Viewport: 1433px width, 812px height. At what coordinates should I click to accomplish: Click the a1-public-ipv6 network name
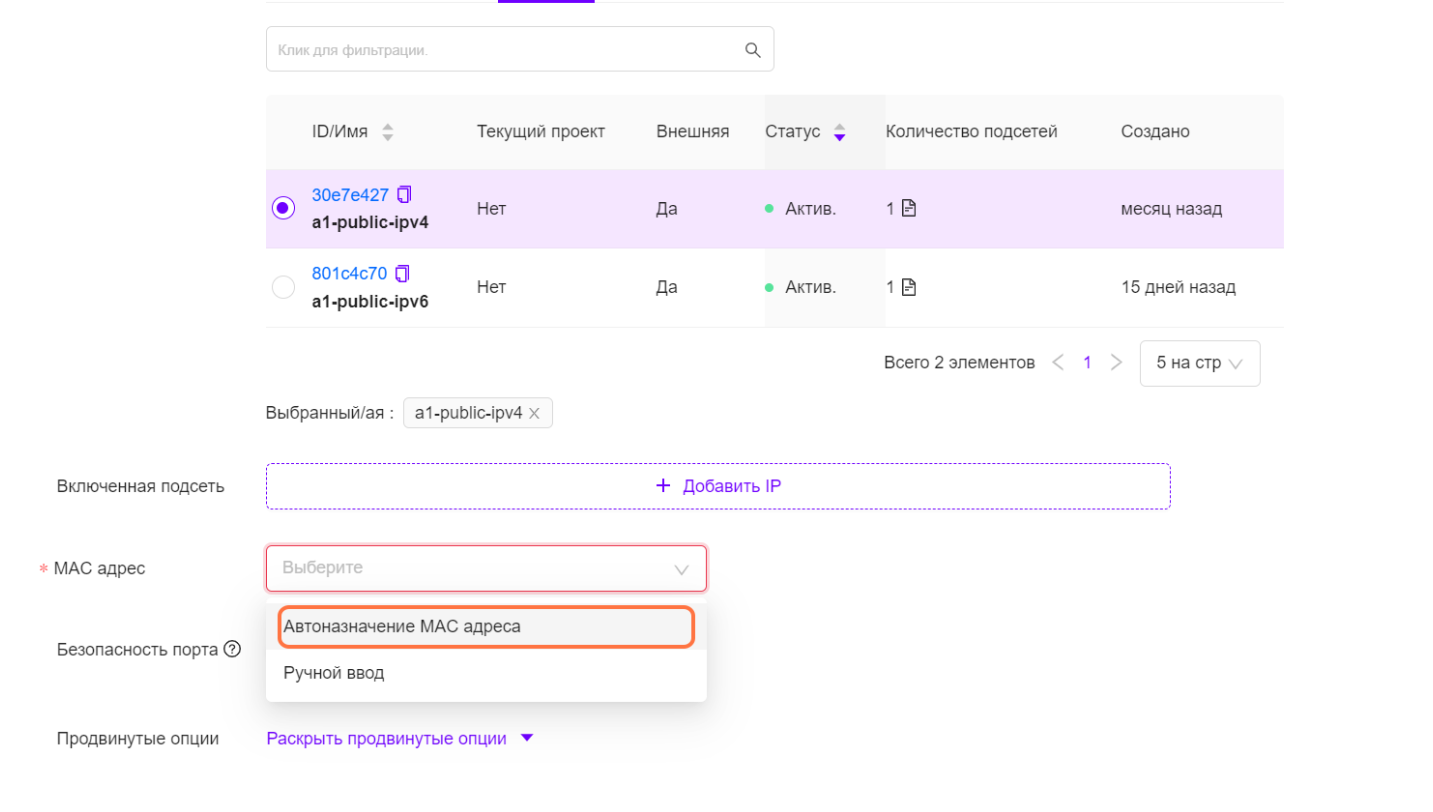click(370, 301)
